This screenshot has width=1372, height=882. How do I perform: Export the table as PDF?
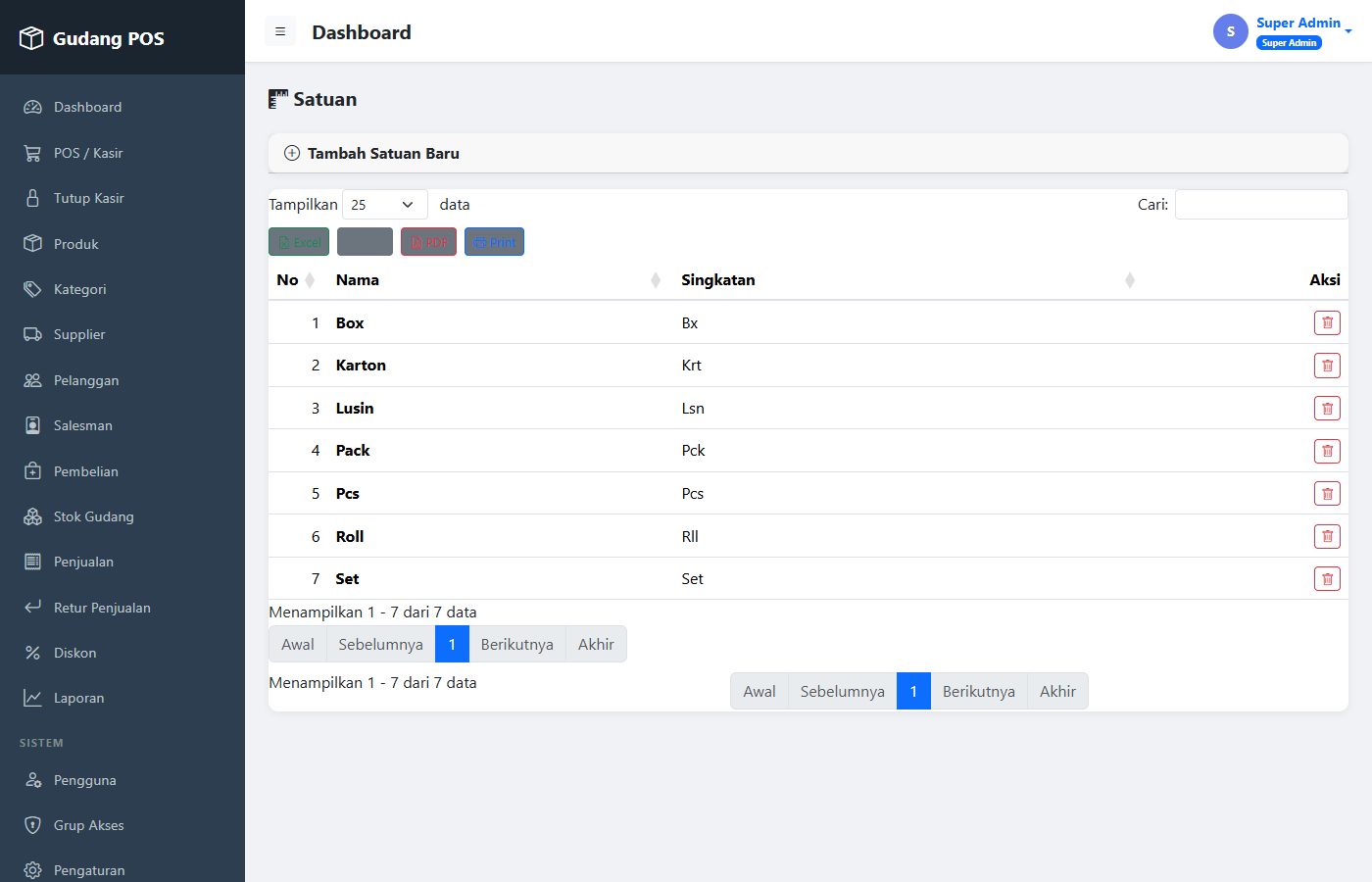tap(428, 242)
